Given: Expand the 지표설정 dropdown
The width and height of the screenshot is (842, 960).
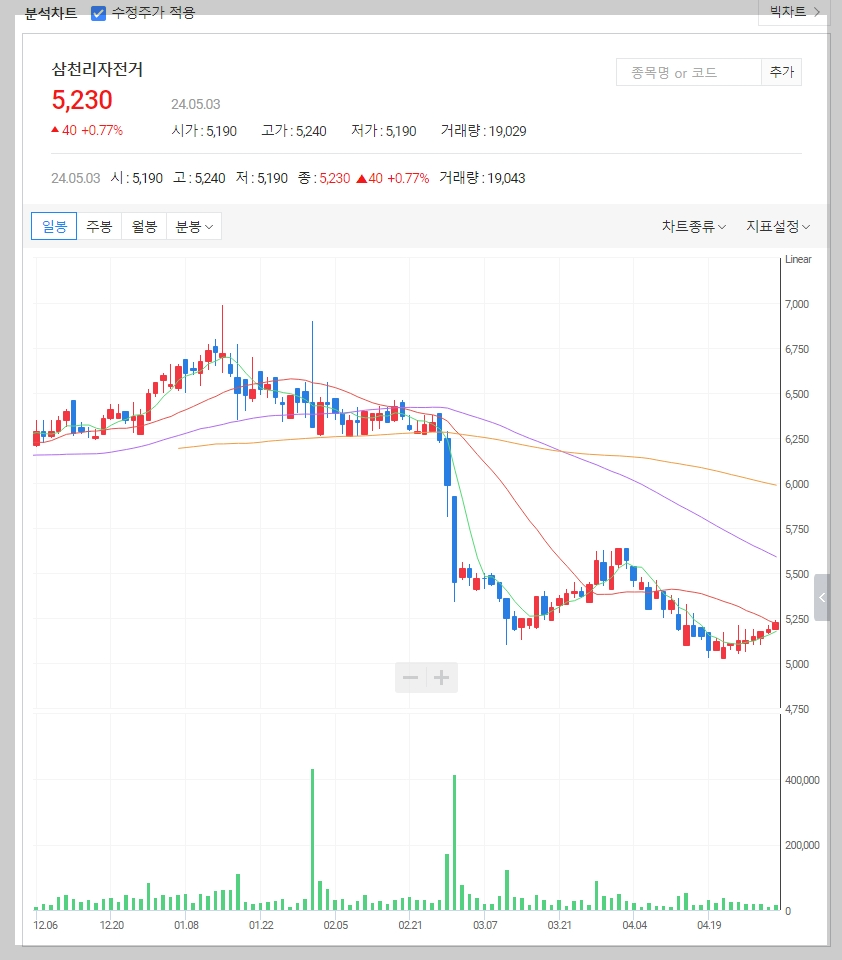Looking at the screenshot, I should pyautogui.click(x=778, y=227).
